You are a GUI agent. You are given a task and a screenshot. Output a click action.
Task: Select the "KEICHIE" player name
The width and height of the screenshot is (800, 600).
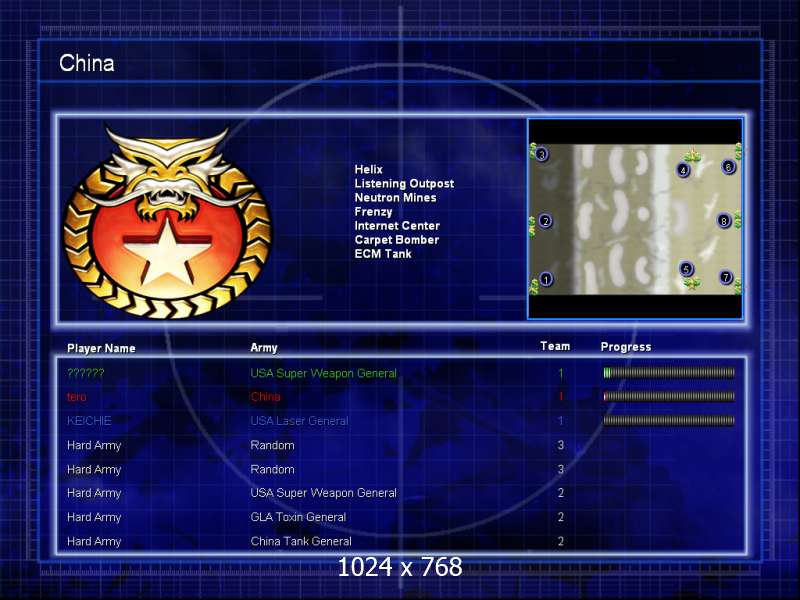89,421
